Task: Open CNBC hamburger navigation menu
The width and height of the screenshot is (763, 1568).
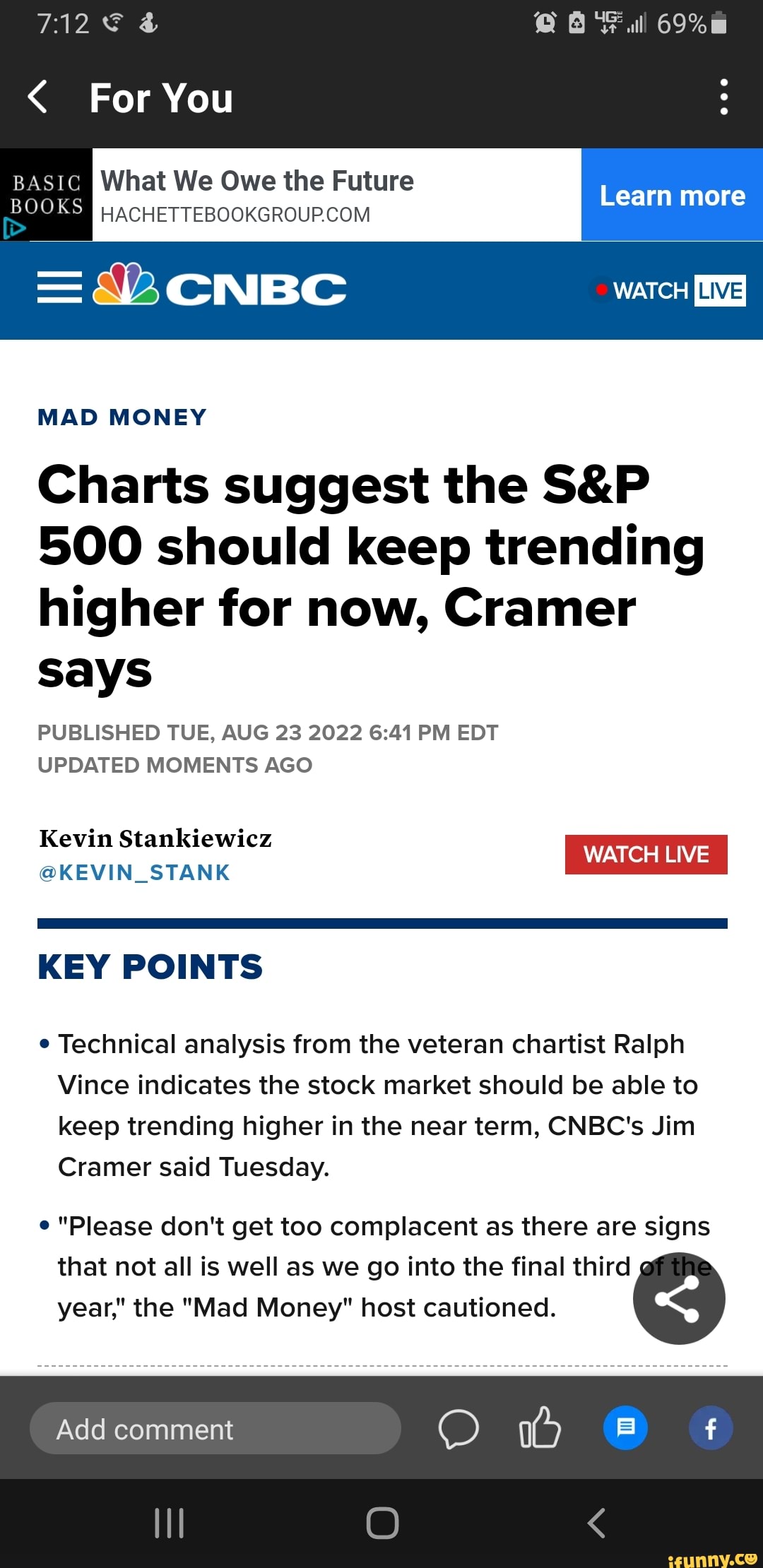Action: (x=59, y=290)
